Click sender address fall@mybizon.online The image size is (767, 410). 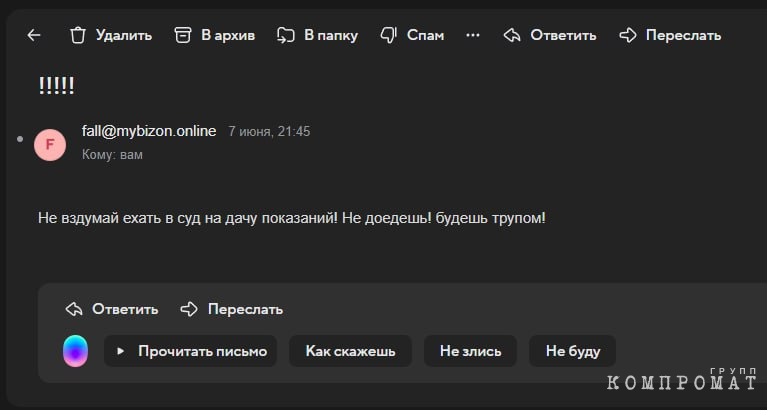(x=149, y=131)
